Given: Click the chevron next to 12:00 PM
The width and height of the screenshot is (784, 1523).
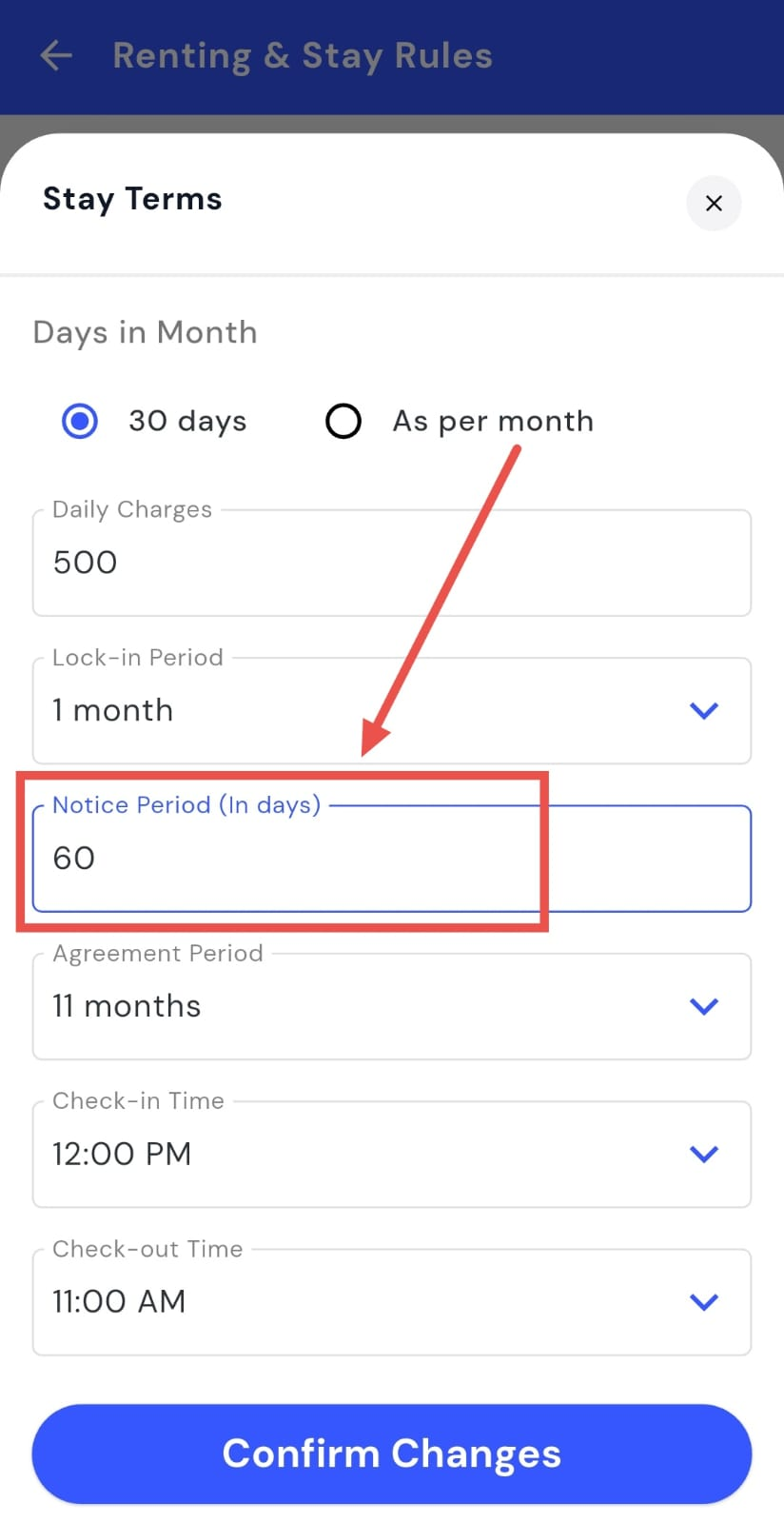Looking at the screenshot, I should (x=703, y=1155).
